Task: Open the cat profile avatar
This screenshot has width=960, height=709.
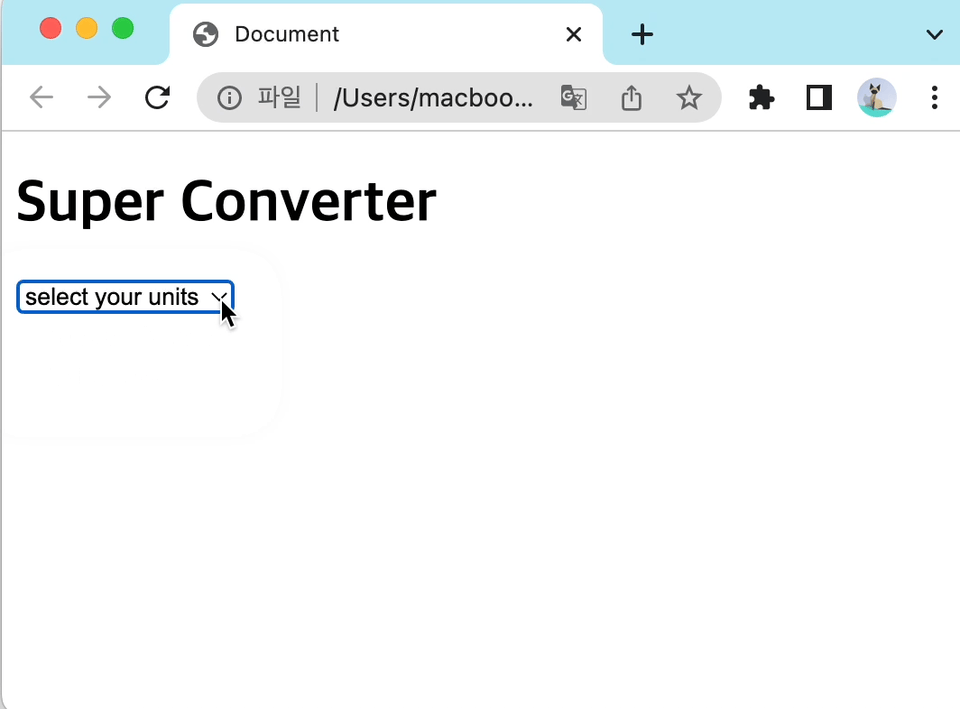Action: pos(877,97)
